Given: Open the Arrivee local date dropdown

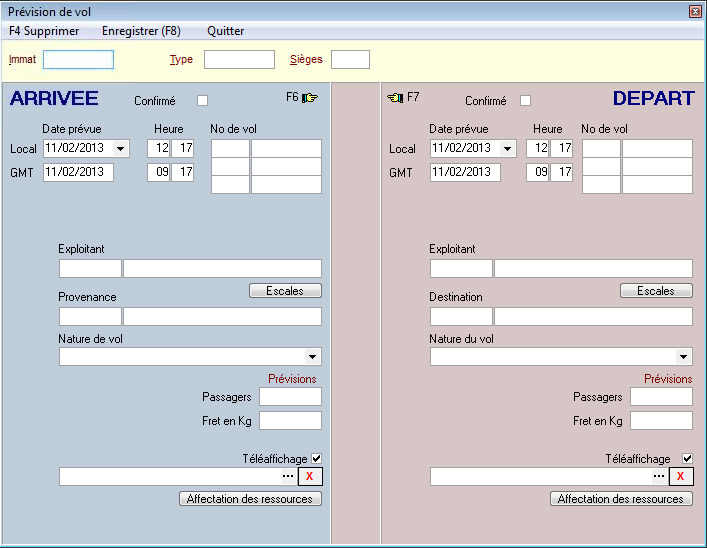Looking at the screenshot, I should click(x=121, y=149).
